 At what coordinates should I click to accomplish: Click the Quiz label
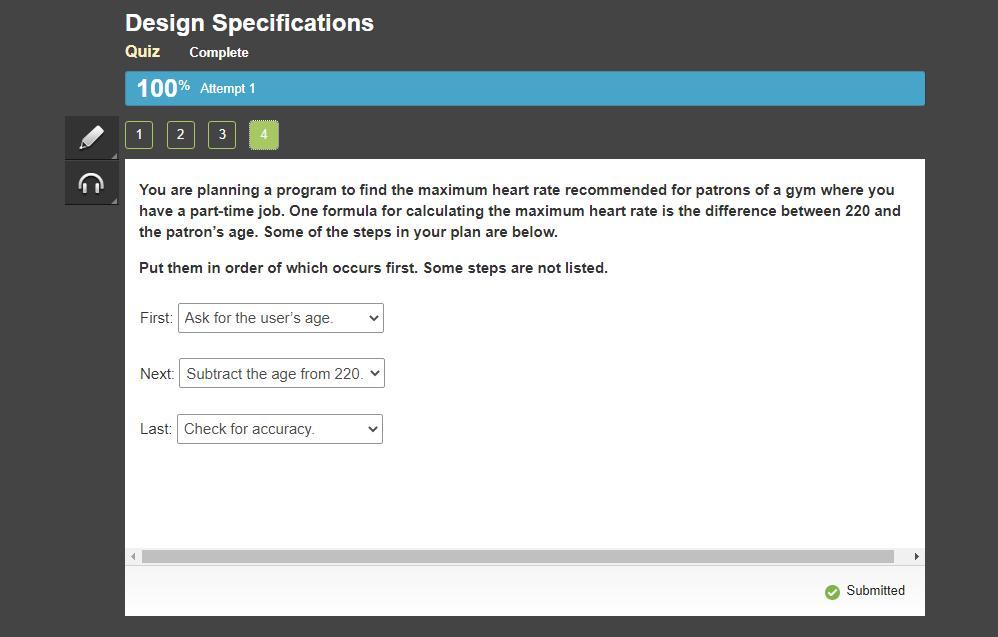tap(142, 51)
